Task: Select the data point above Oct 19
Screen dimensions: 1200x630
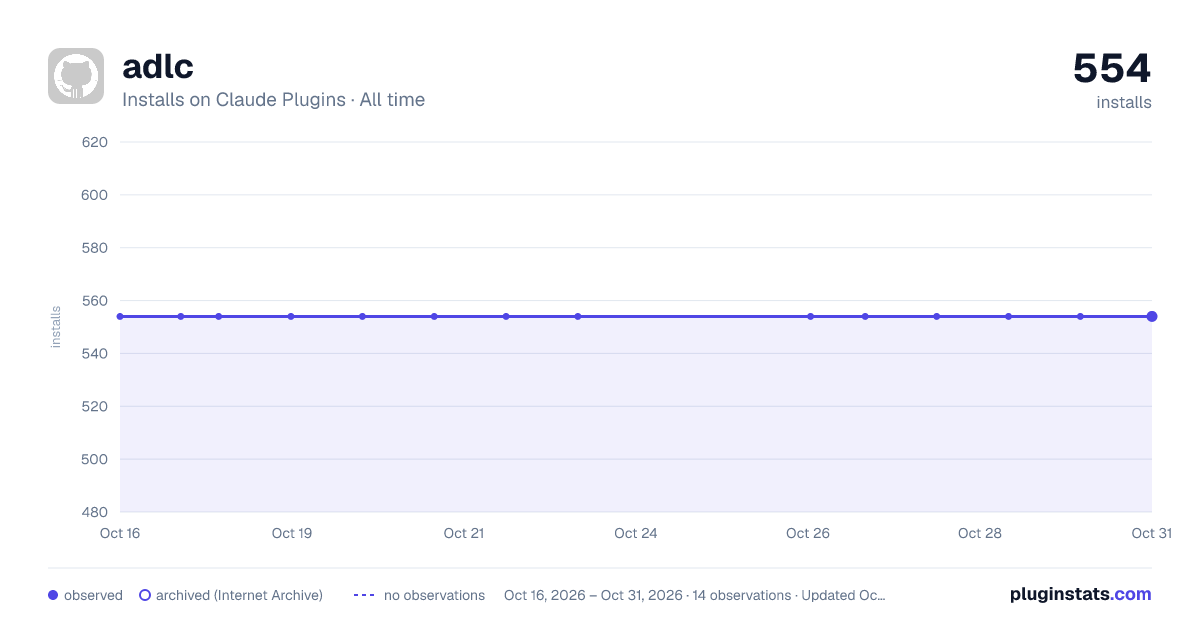Action: (x=291, y=316)
